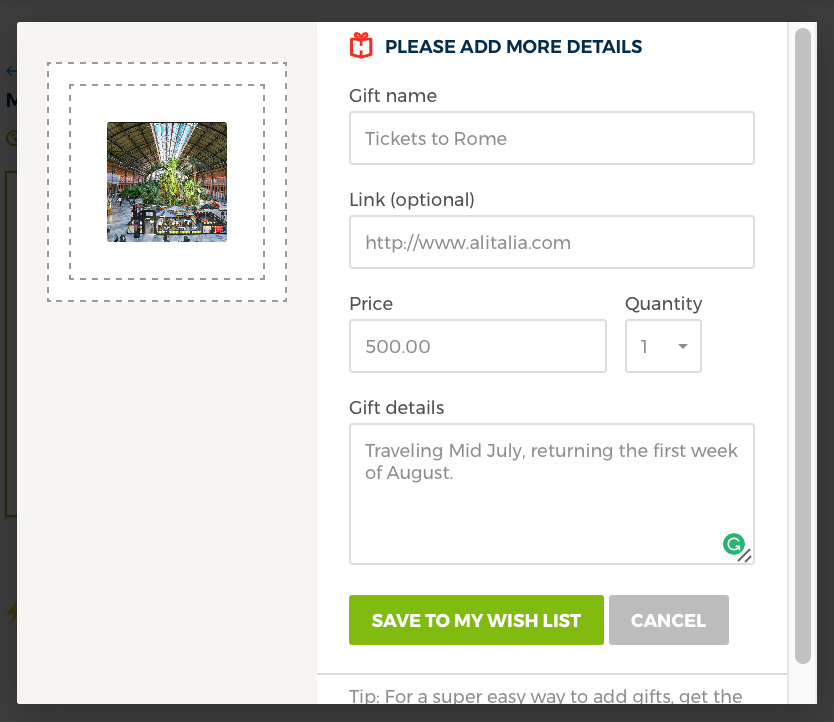Click the green Grammarly icon in textarea
This screenshot has height=722, width=834.
(x=734, y=544)
